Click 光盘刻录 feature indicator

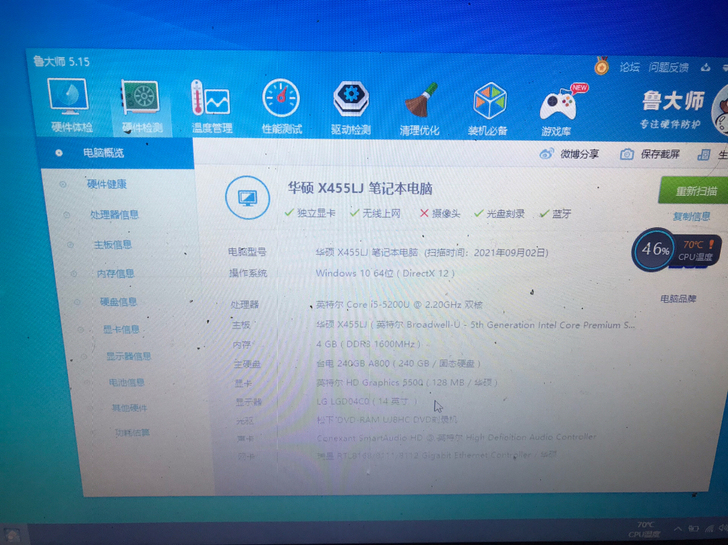[500, 214]
